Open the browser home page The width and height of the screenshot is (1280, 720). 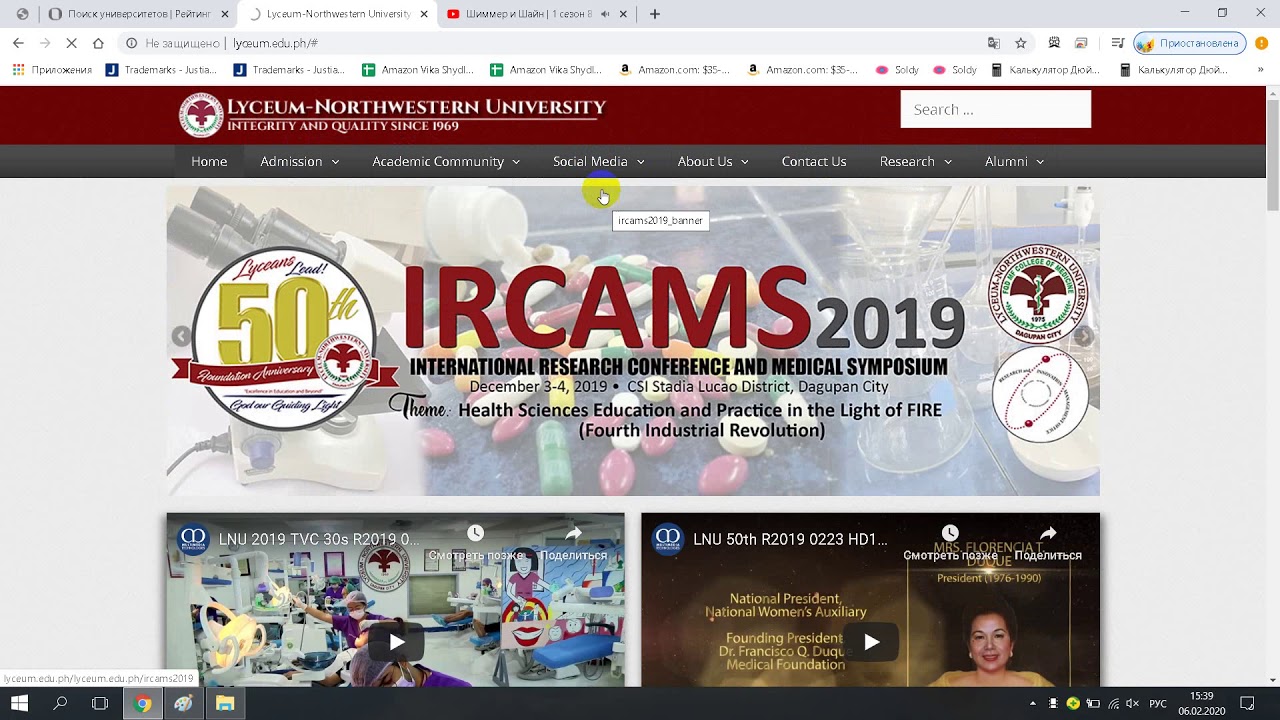click(x=98, y=43)
